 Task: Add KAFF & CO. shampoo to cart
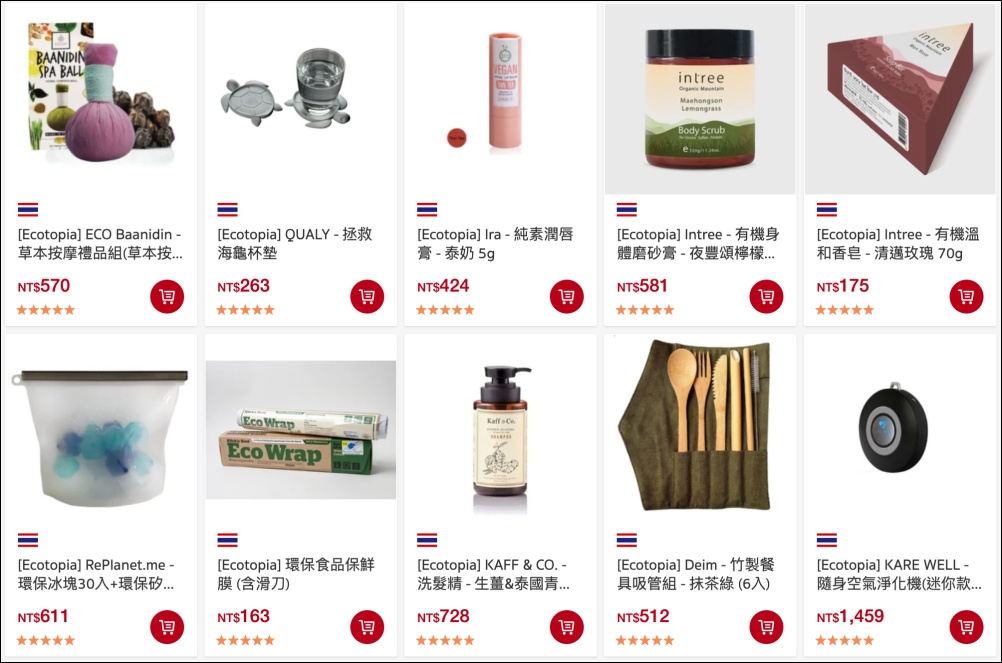tap(567, 627)
